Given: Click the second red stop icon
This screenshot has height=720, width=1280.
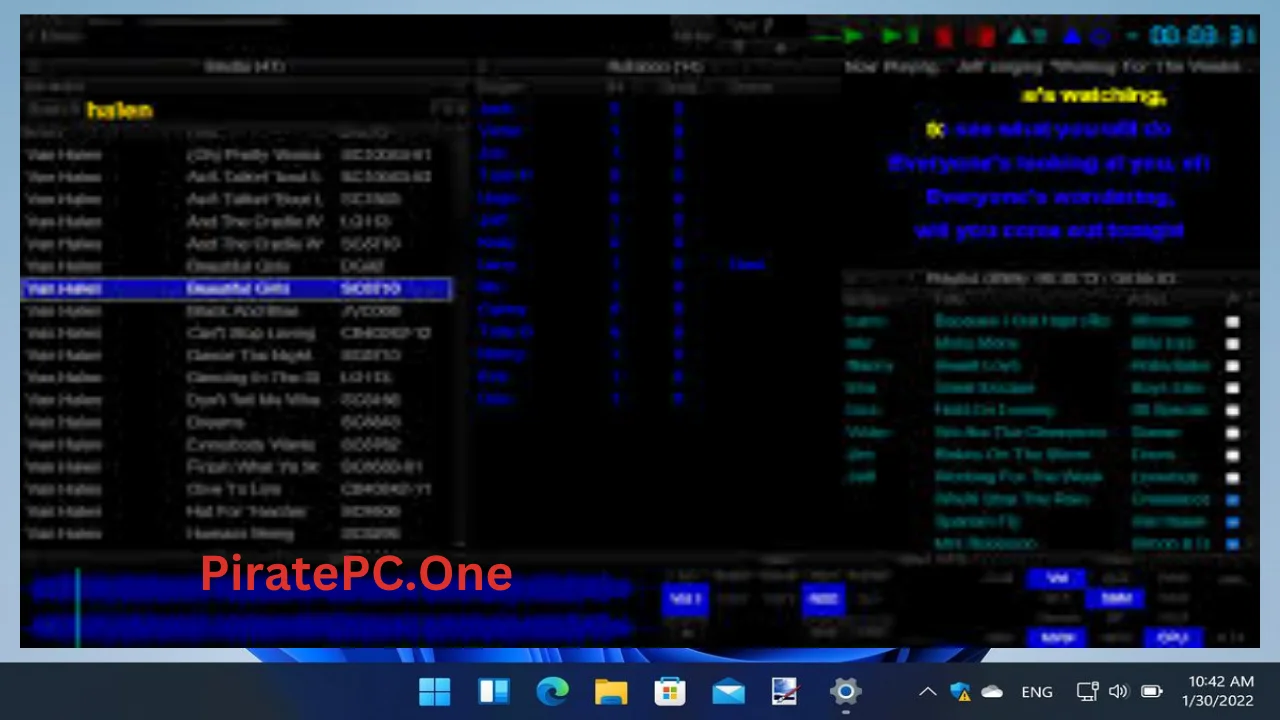Looking at the screenshot, I should (x=985, y=37).
